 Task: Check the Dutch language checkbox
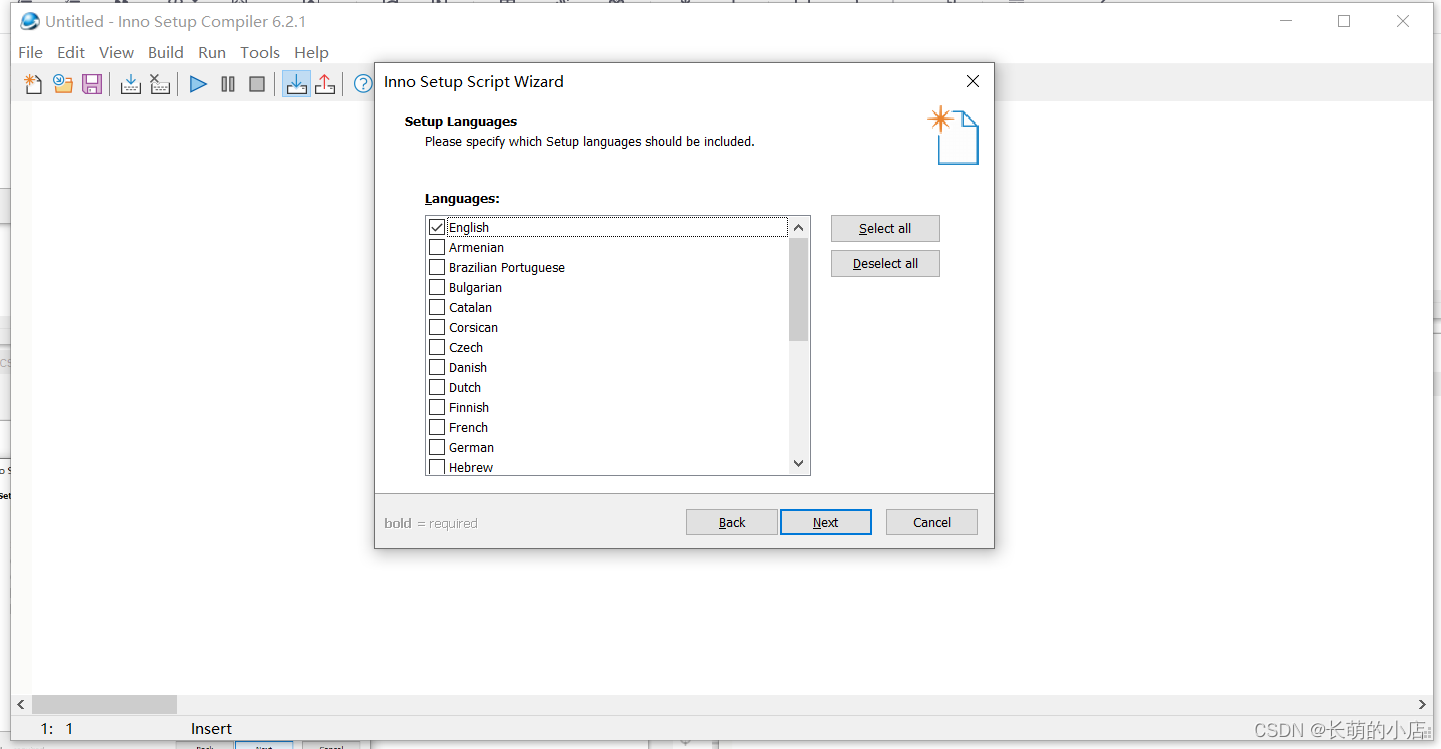(437, 387)
